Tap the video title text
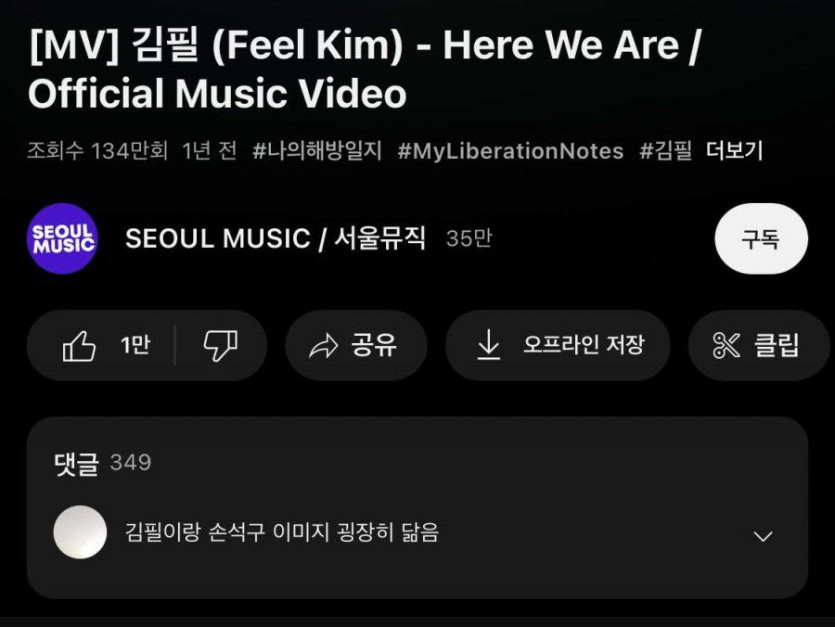This screenshot has height=627, width=835. (365, 69)
